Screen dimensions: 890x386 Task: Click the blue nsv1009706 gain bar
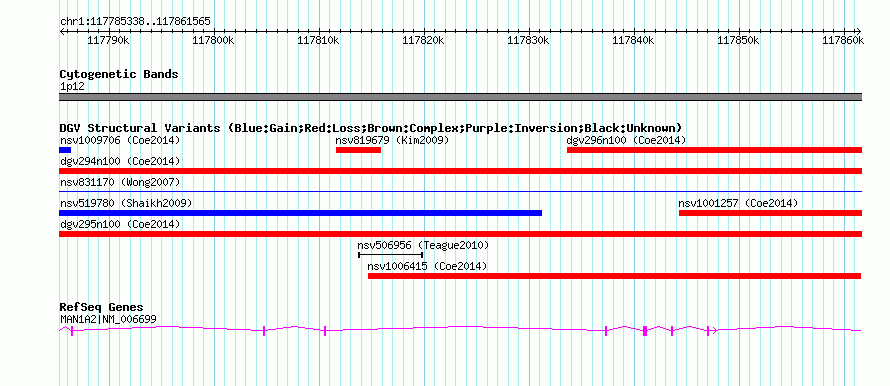coord(65,150)
